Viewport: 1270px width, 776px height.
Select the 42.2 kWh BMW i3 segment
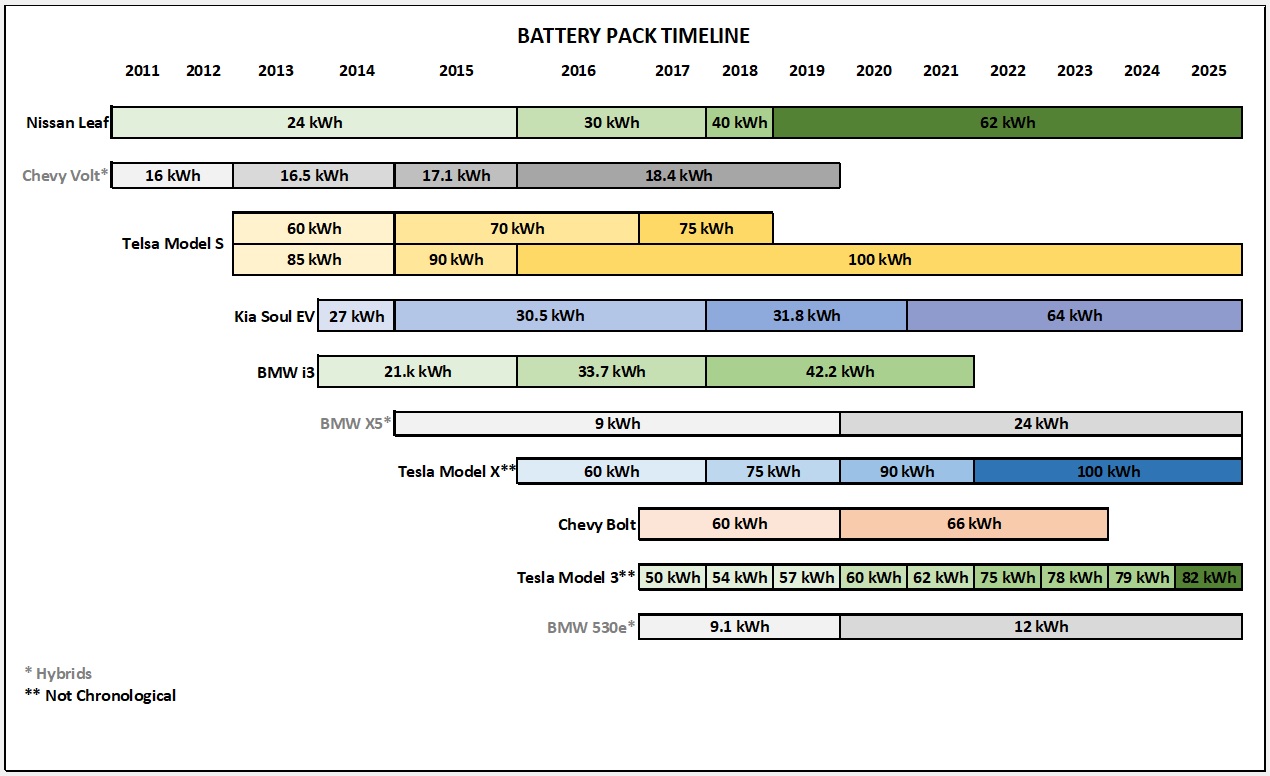tap(840, 371)
